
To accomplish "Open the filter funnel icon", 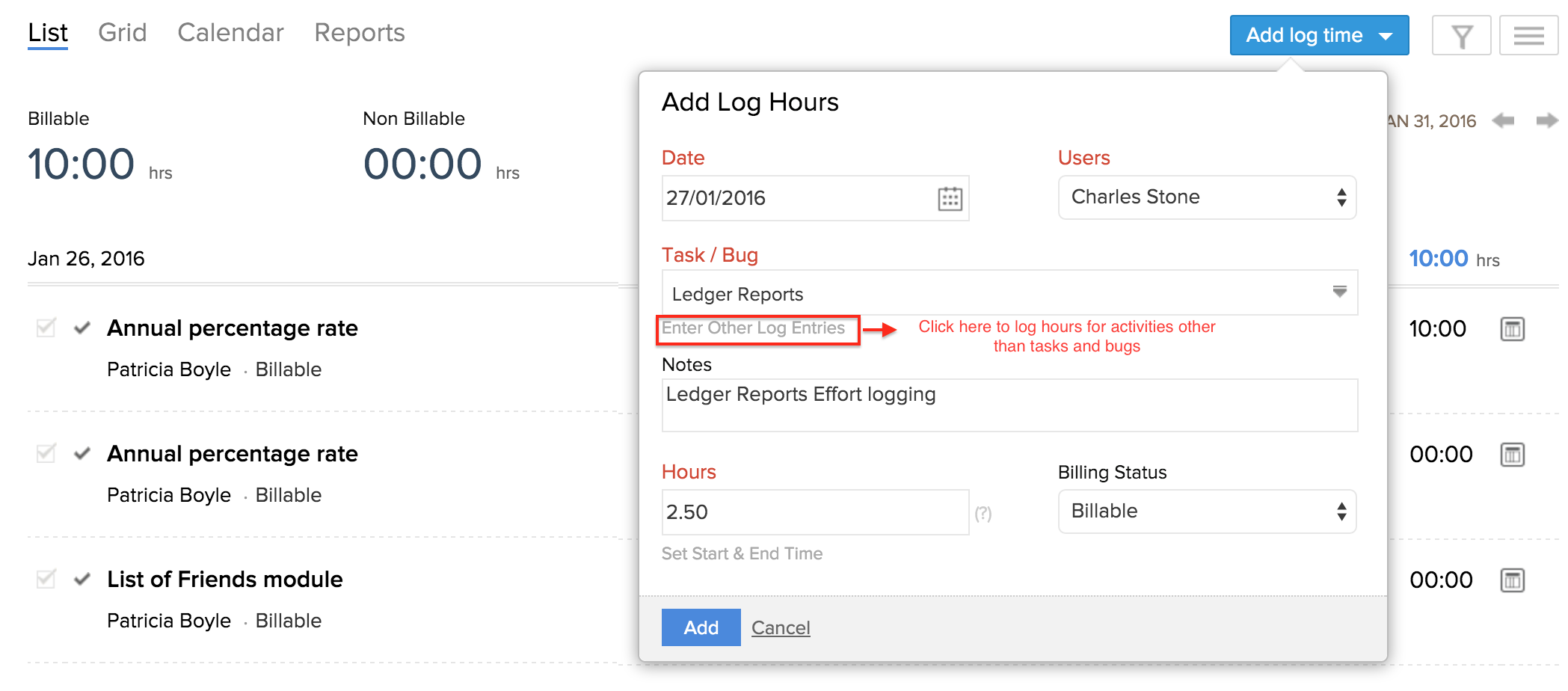I will [1461, 35].
